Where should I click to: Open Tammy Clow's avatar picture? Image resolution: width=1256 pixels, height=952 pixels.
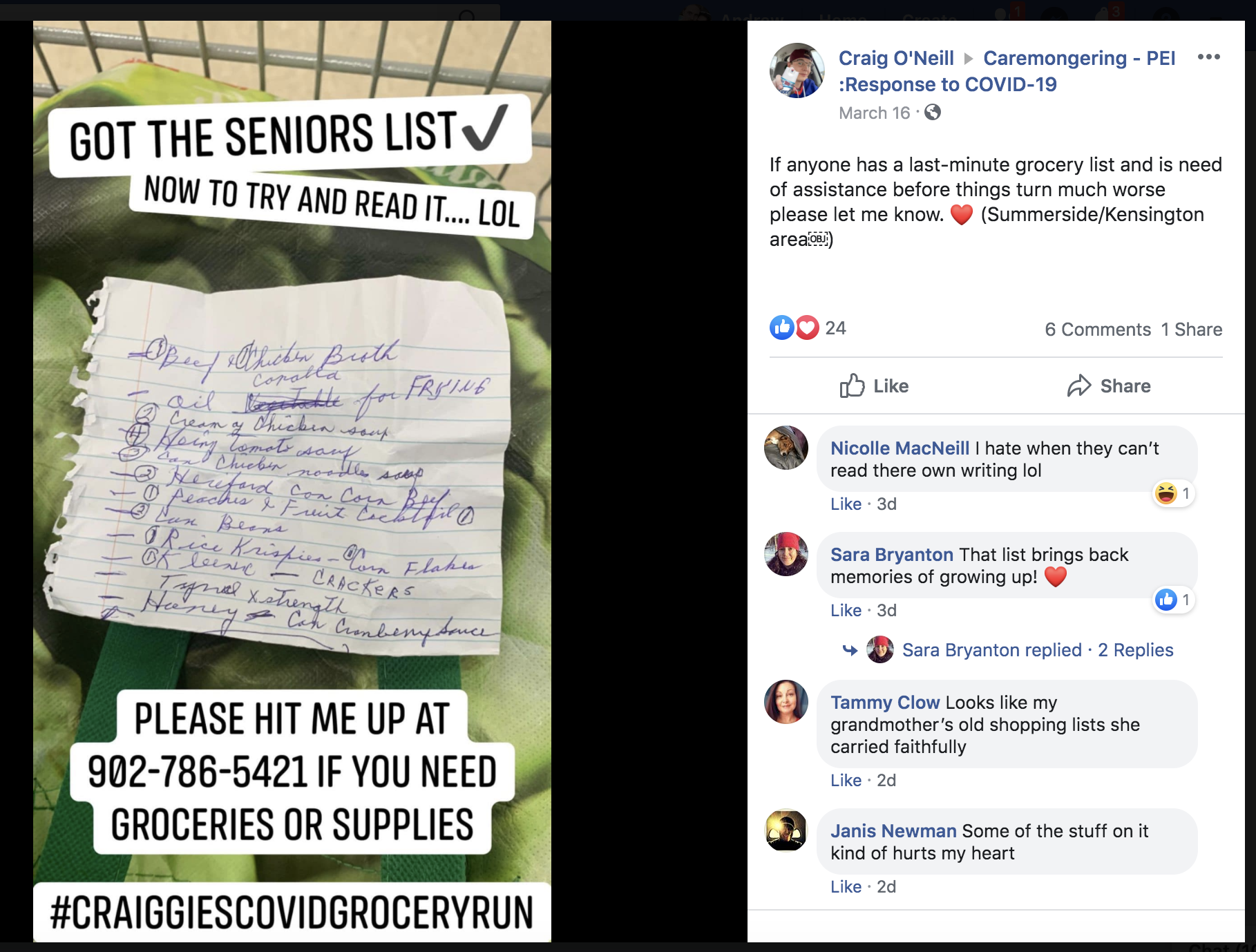786,702
